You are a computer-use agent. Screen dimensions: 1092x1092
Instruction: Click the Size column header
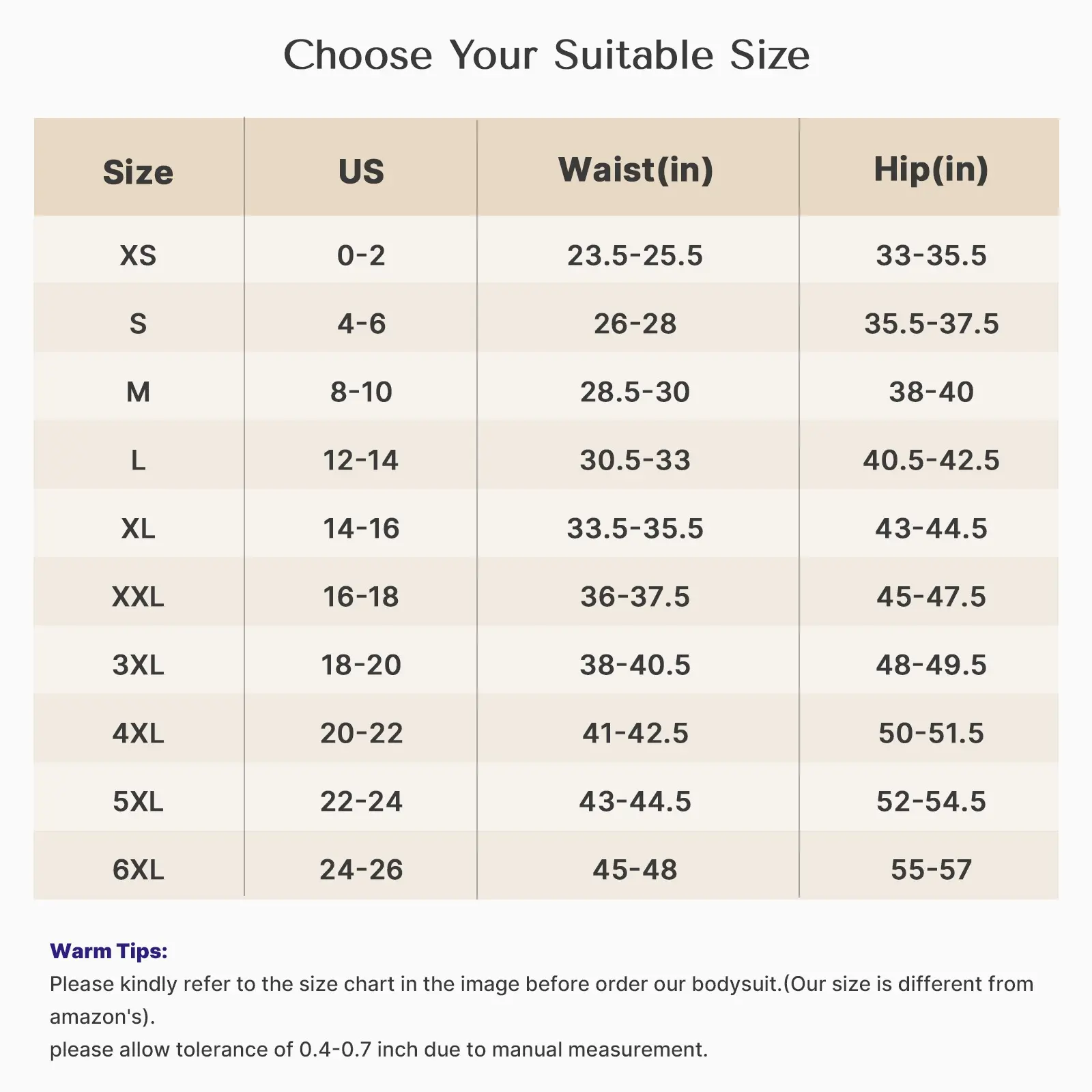[x=138, y=172]
